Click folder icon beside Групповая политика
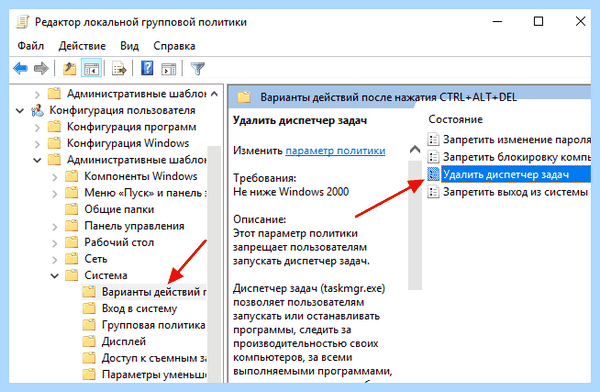 point(89,325)
